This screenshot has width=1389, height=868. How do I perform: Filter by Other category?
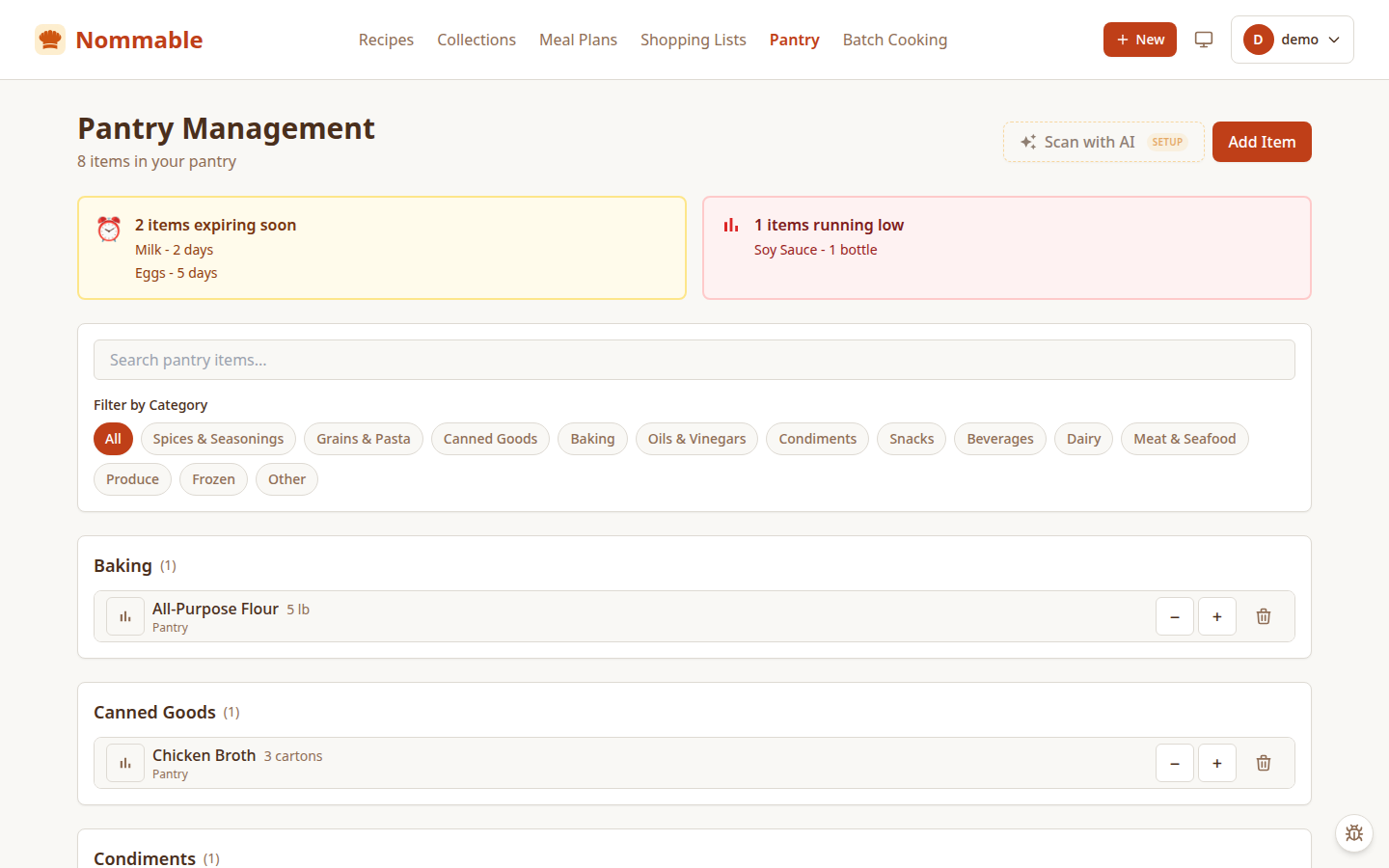(286, 479)
